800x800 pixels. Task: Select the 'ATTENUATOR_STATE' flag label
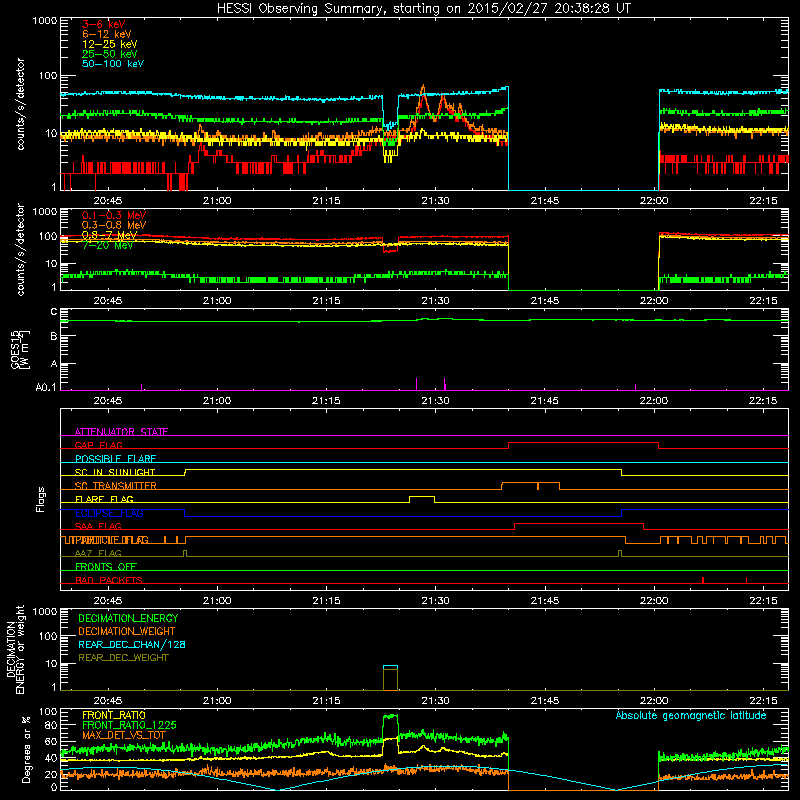(x=121, y=432)
